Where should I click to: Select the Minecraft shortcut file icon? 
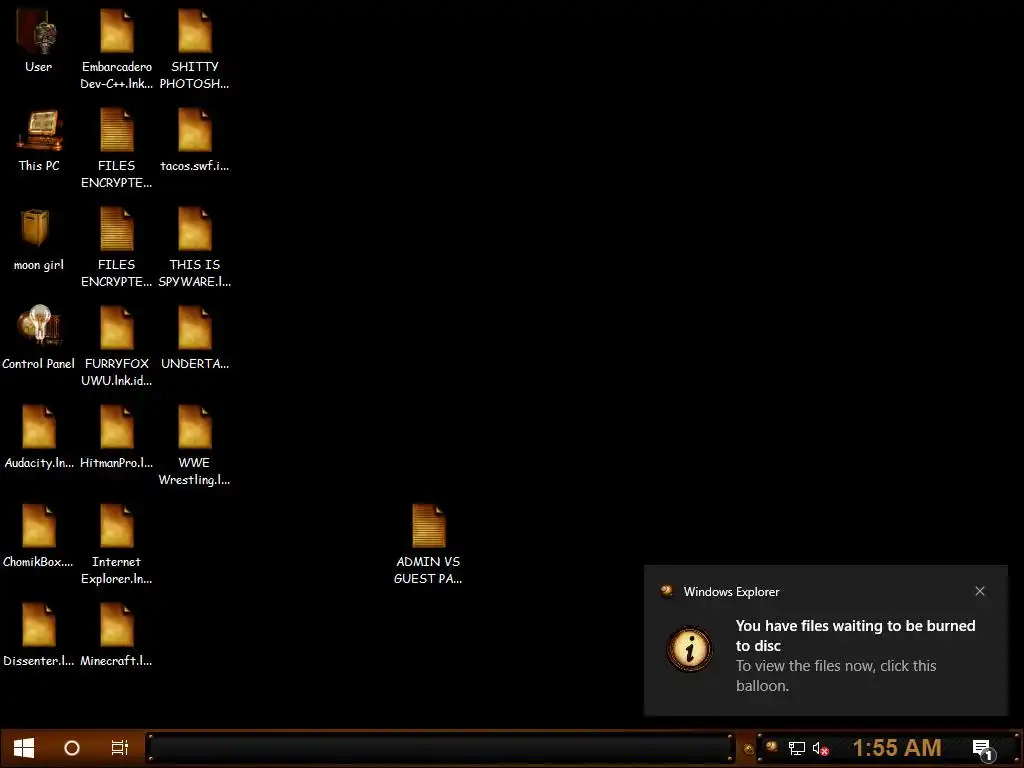coord(116,635)
